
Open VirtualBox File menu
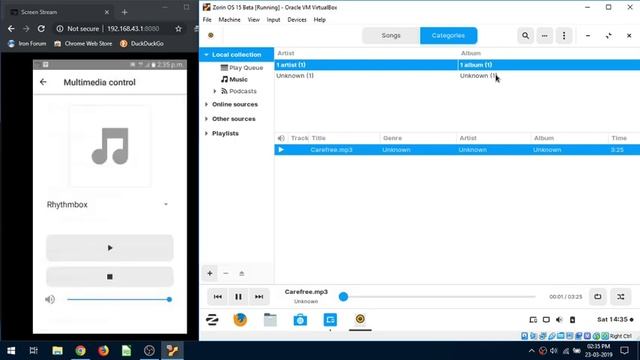point(207,20)
